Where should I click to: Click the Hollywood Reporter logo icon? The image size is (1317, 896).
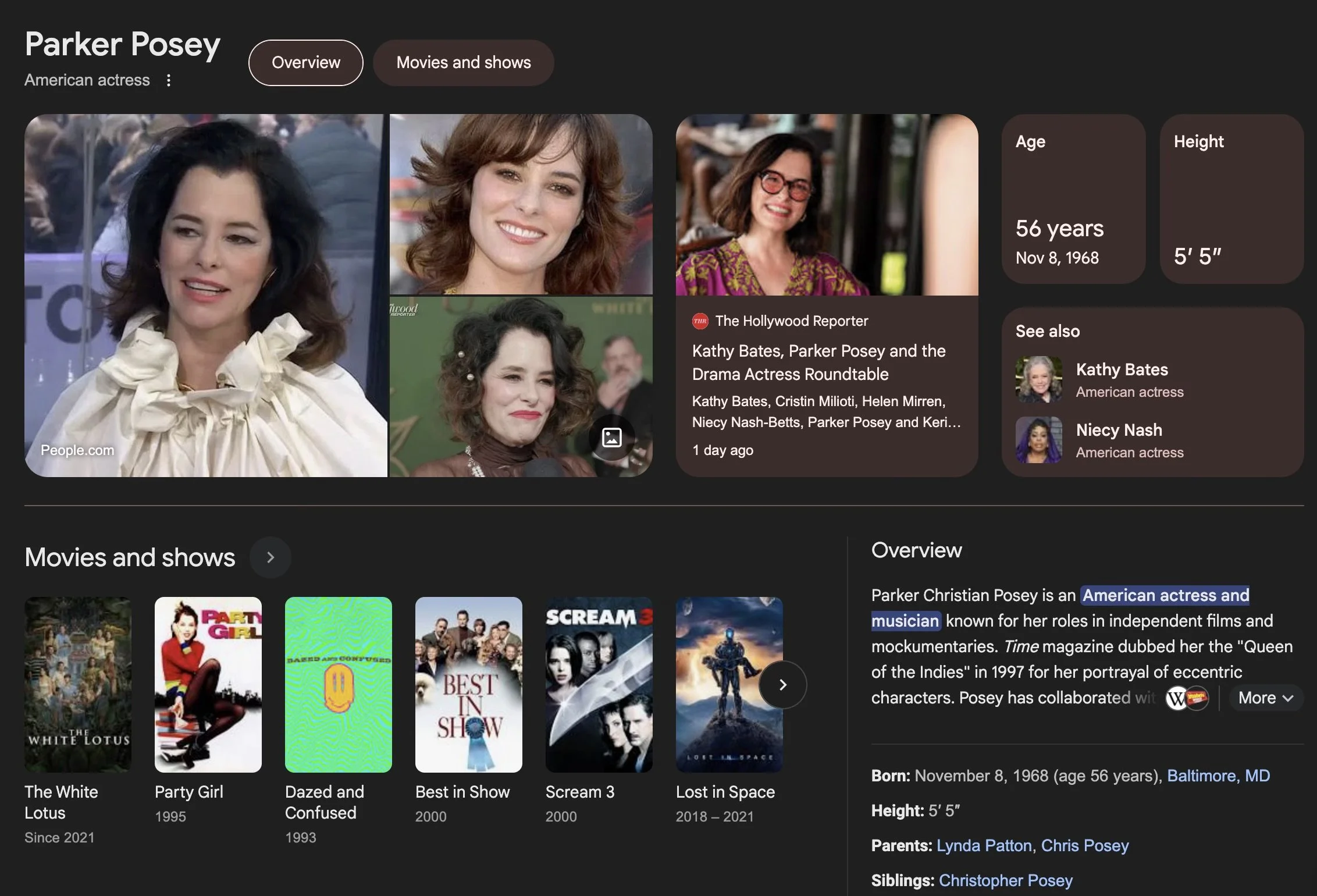[x=700, y=321]
